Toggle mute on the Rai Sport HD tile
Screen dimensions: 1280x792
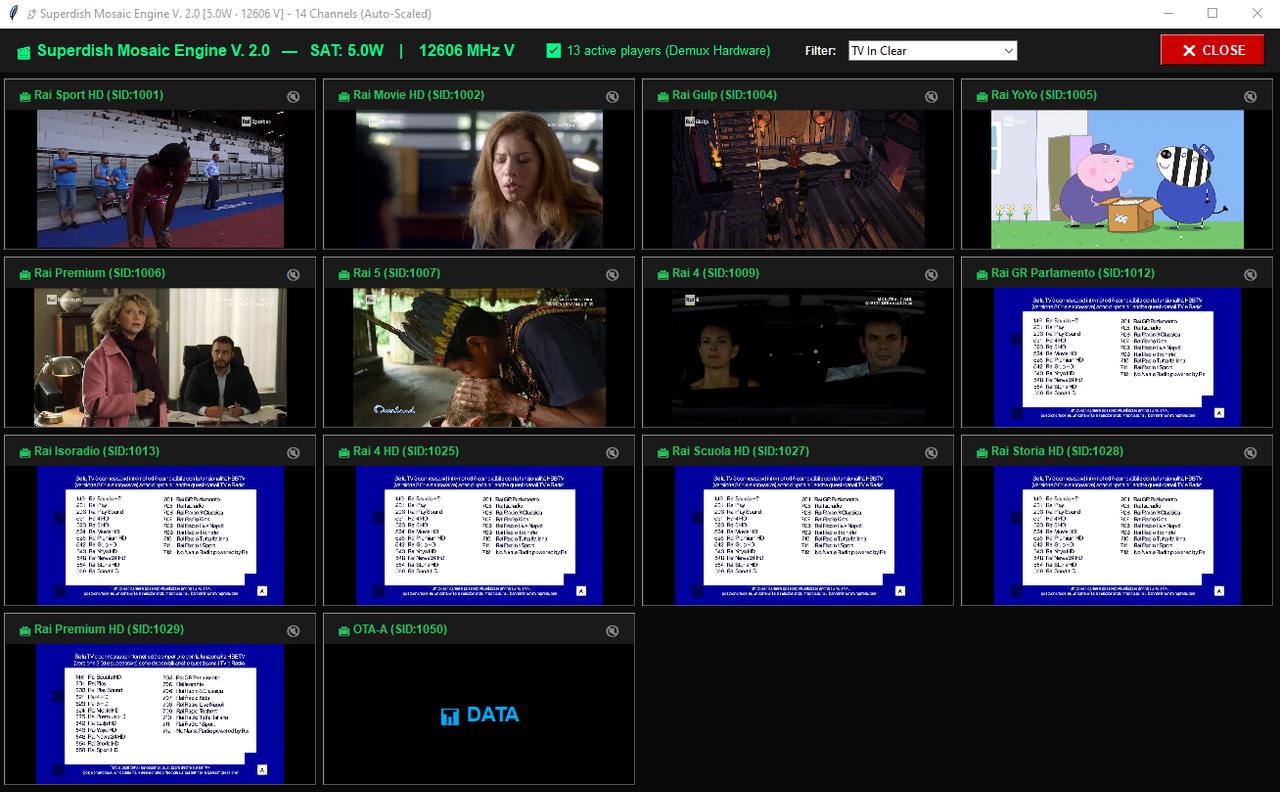[293, 97]
